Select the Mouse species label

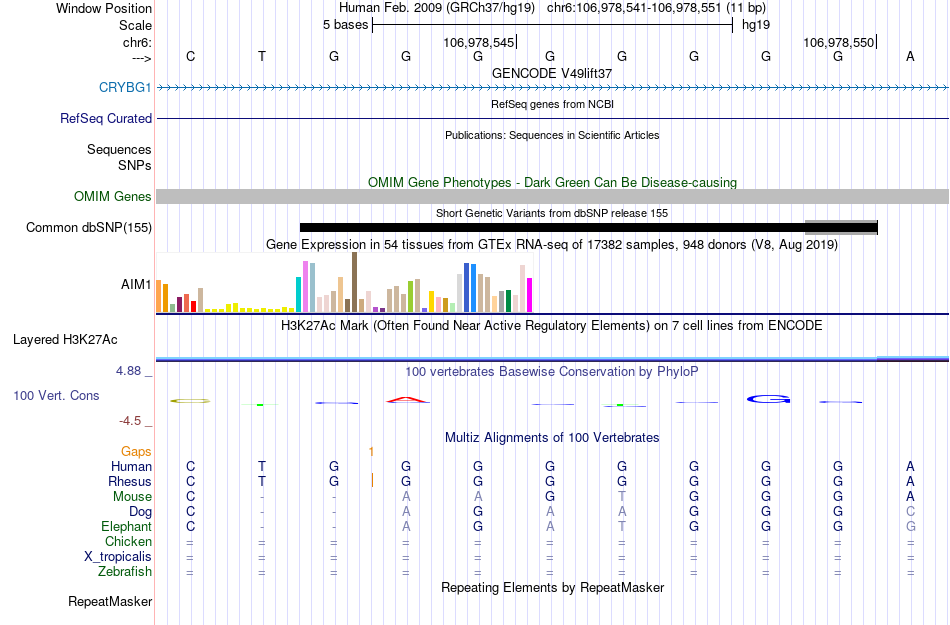132,496
